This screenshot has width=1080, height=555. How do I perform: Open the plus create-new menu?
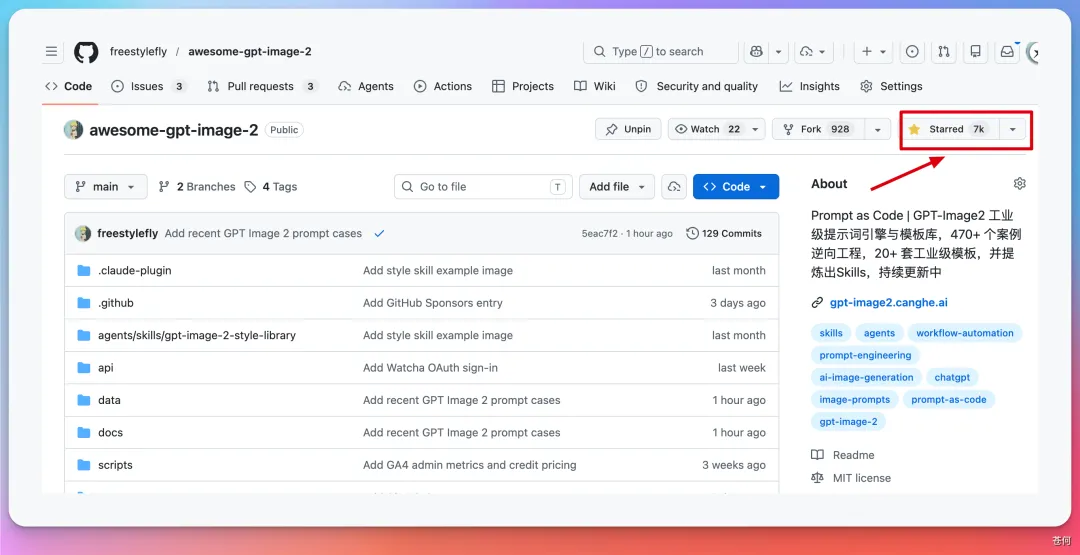[x=874, y=52]
